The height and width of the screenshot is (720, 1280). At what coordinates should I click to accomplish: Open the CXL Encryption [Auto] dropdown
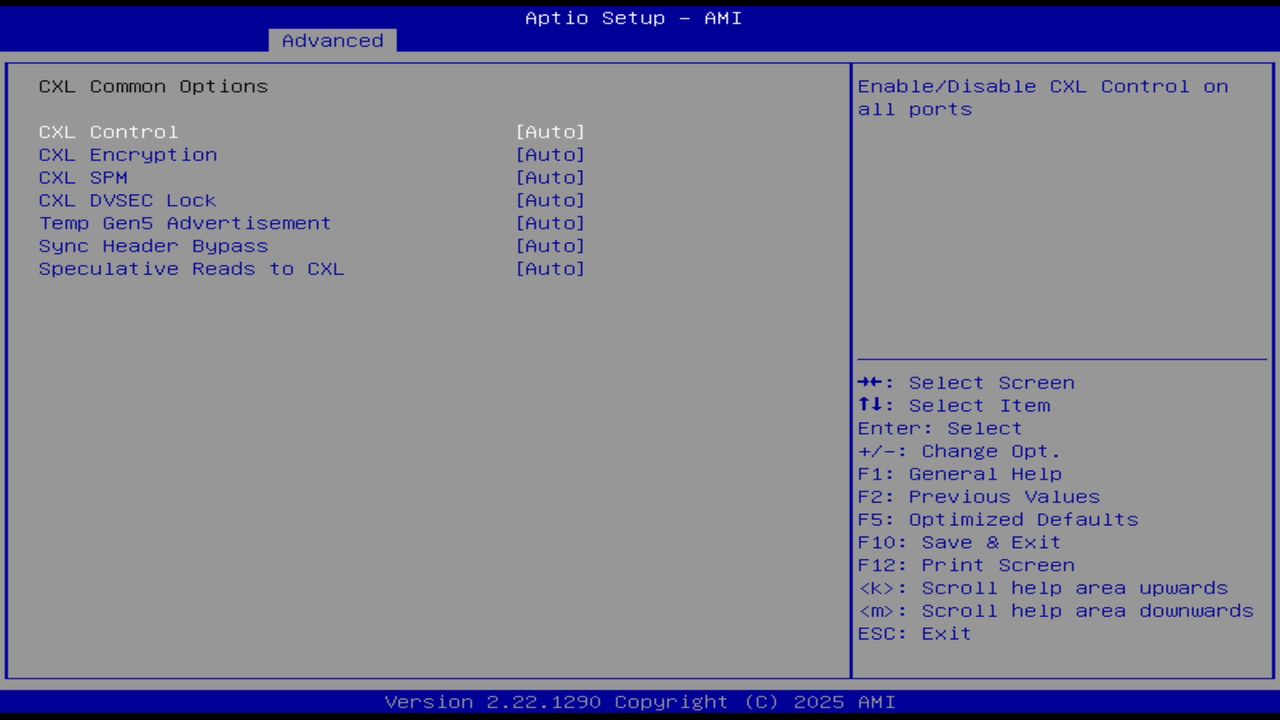550,154
